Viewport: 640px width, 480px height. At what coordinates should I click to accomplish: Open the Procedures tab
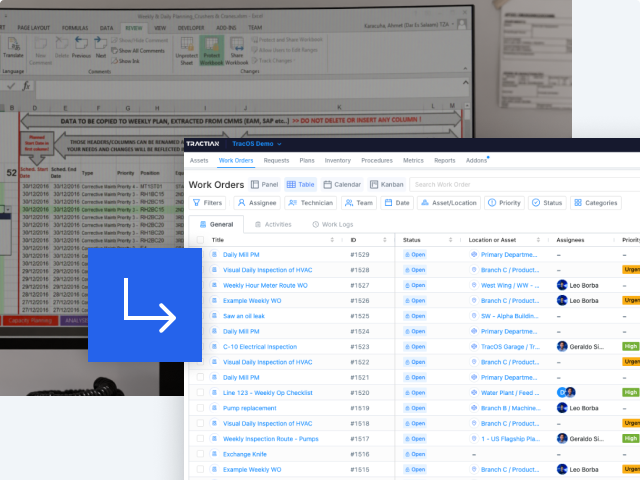click(377, 160)
